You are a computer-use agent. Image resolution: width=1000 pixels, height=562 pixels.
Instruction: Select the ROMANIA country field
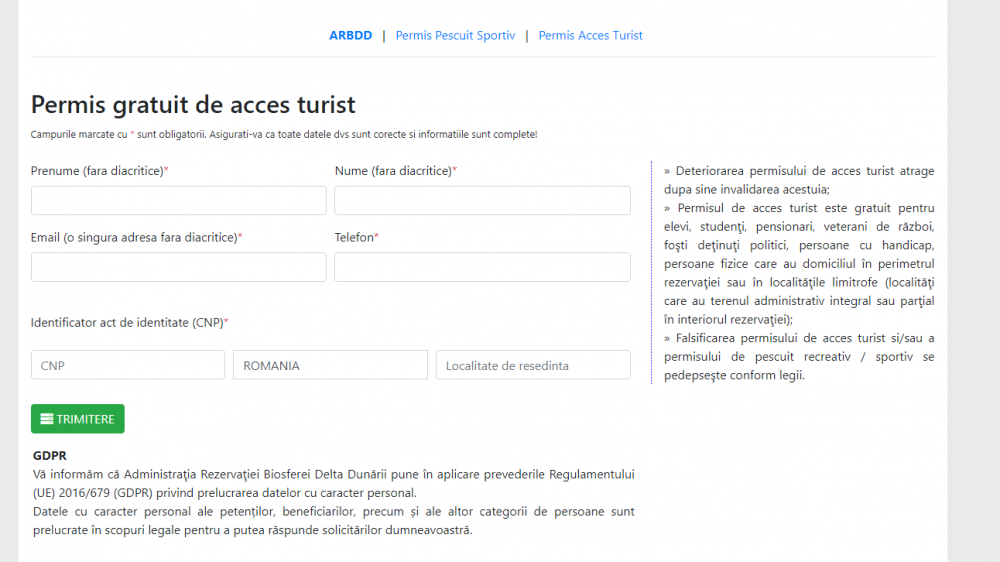pos(330,365)
